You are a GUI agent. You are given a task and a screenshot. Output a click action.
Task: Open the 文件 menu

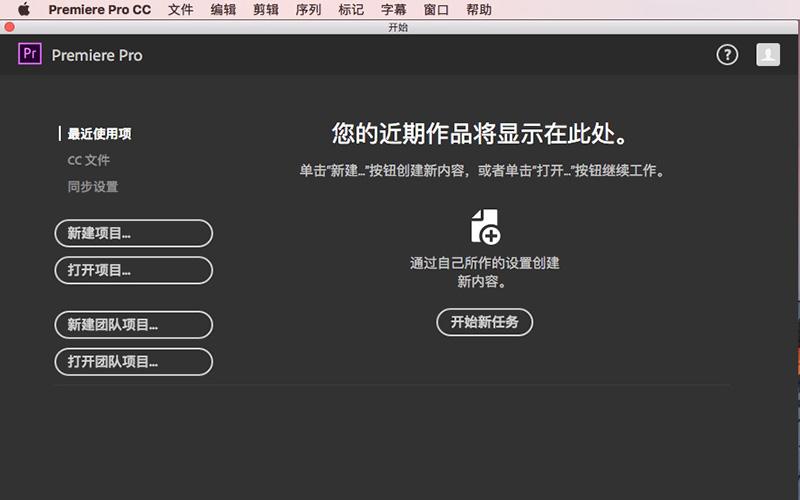(x=181, y=9)
